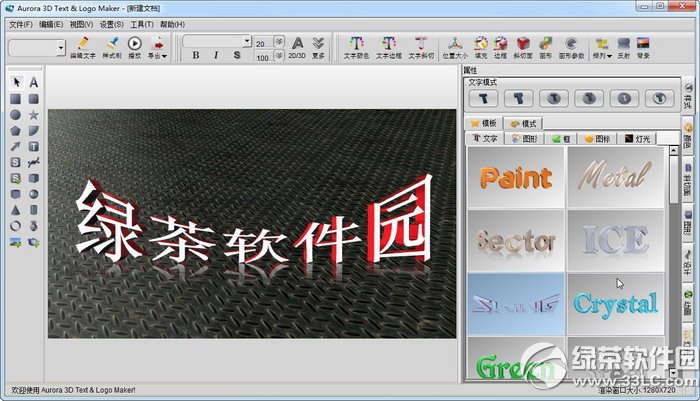Open the 图形 shapes template tab
Image resolution: width=700 pixels, height=401 pixels.
525,139
